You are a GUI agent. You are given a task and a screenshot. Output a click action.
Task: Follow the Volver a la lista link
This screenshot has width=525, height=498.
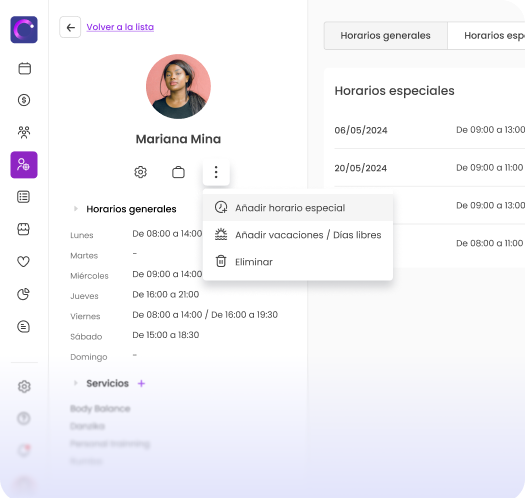(120, 27)
